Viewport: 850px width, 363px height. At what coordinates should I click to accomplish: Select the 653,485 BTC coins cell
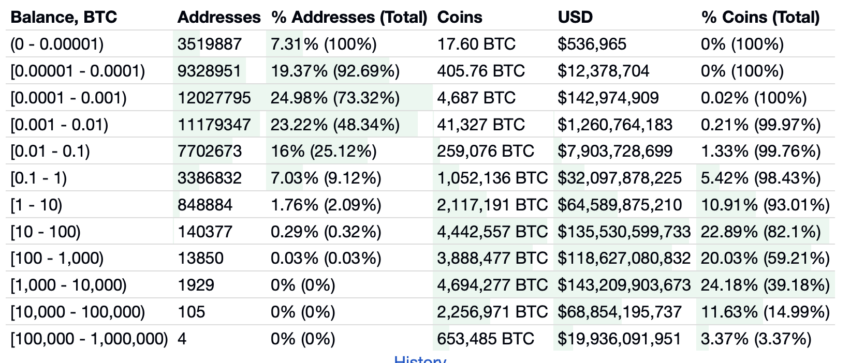click(485, 339)
